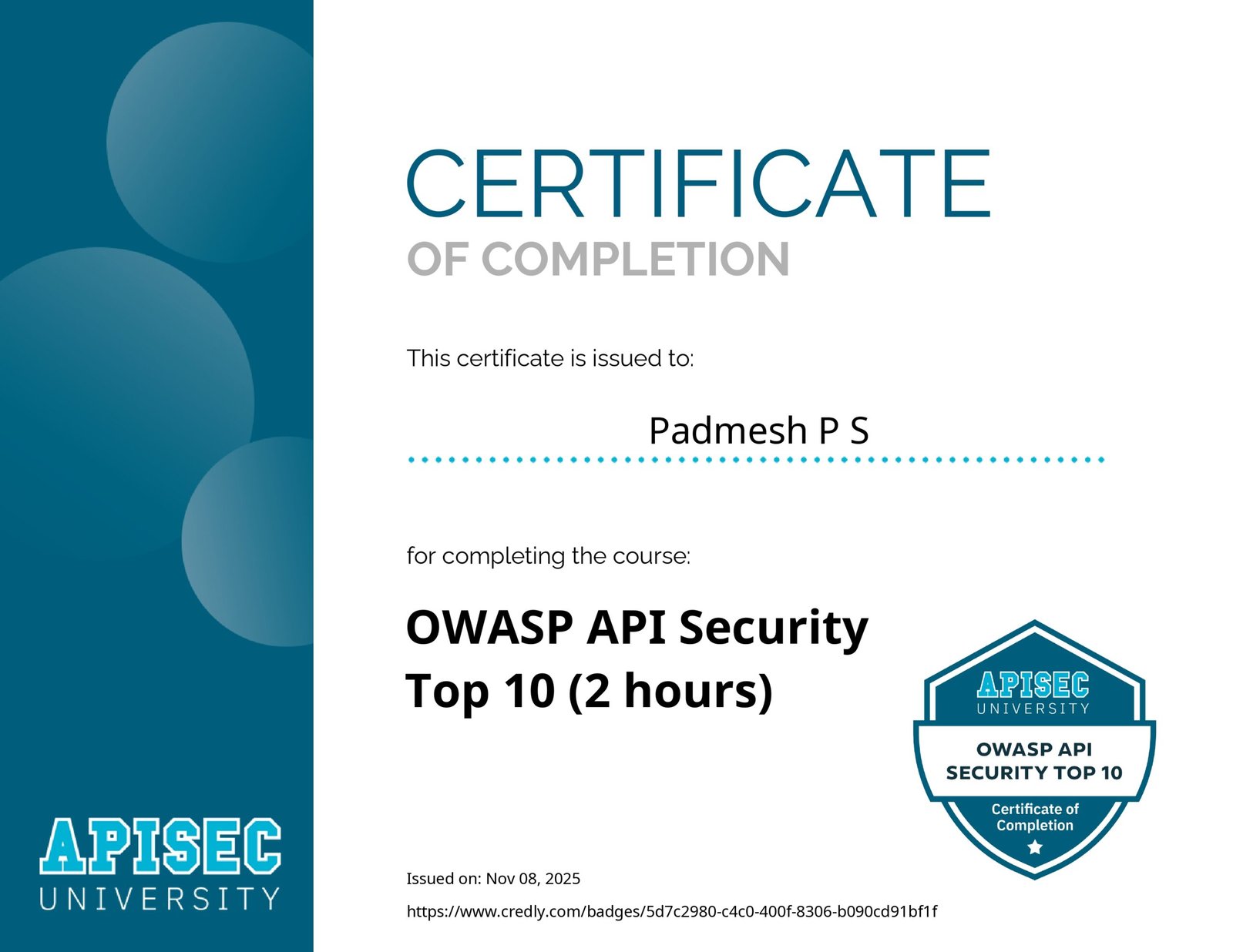1233x952 pixels.
Task: Click the badge's OWASP API Security Top 10 banner
Action: click(x=1033, y=761)
